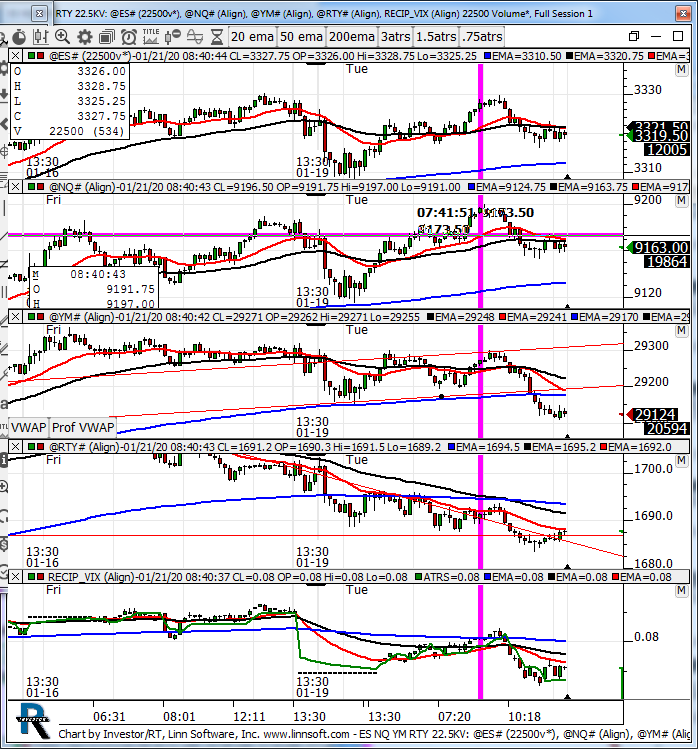
Task: Click the 12:11 time axis label
Action: [249, 717]
